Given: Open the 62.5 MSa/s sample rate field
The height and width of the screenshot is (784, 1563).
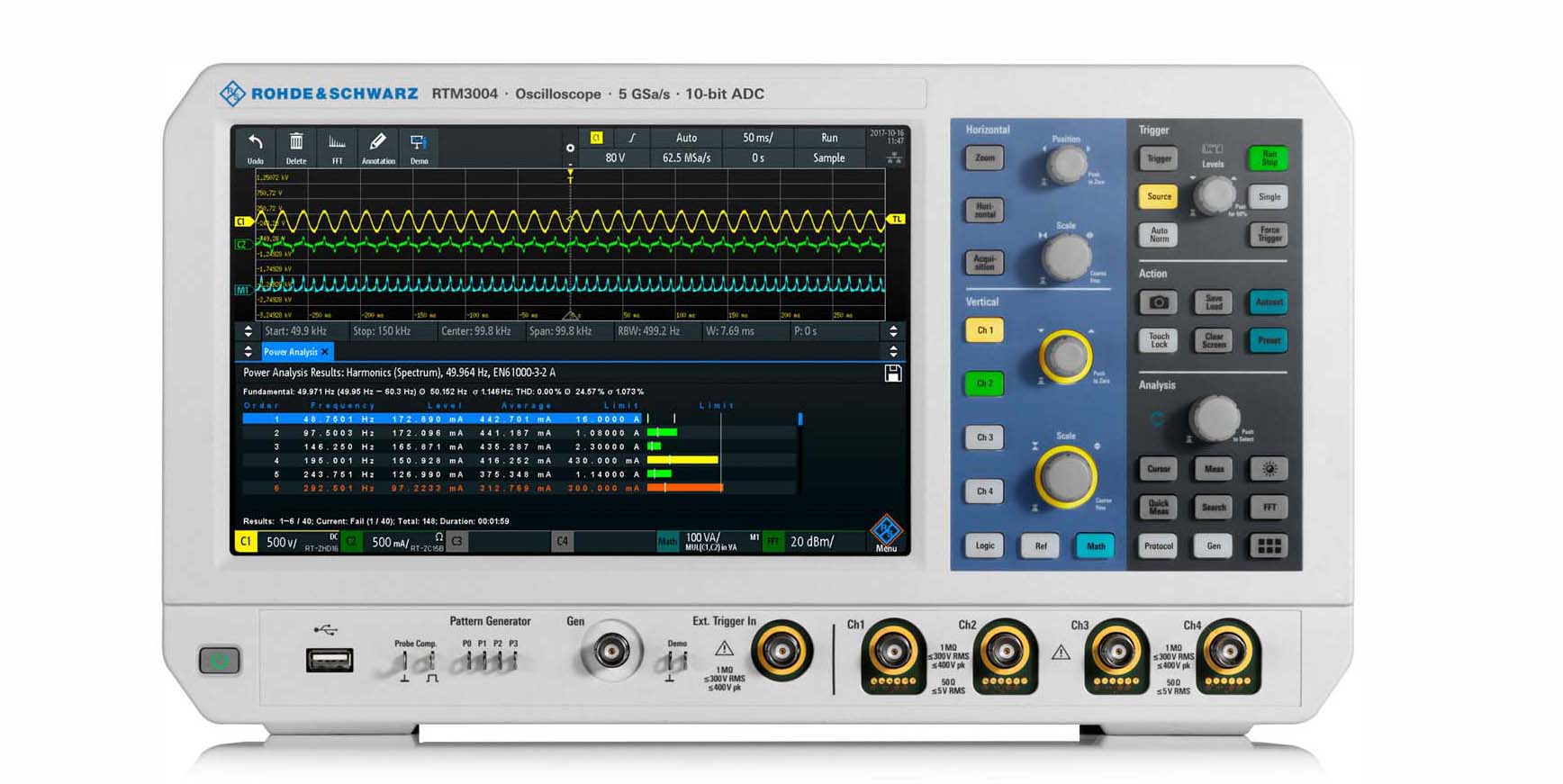Looking at the screenshot, I should [686, 158].
